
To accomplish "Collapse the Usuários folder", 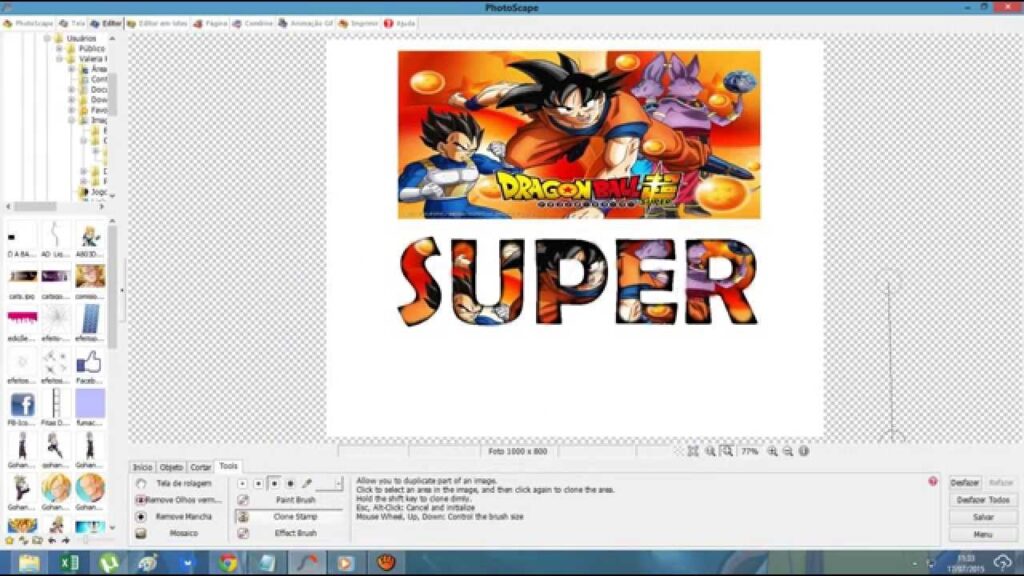I will tap(47, 39).
